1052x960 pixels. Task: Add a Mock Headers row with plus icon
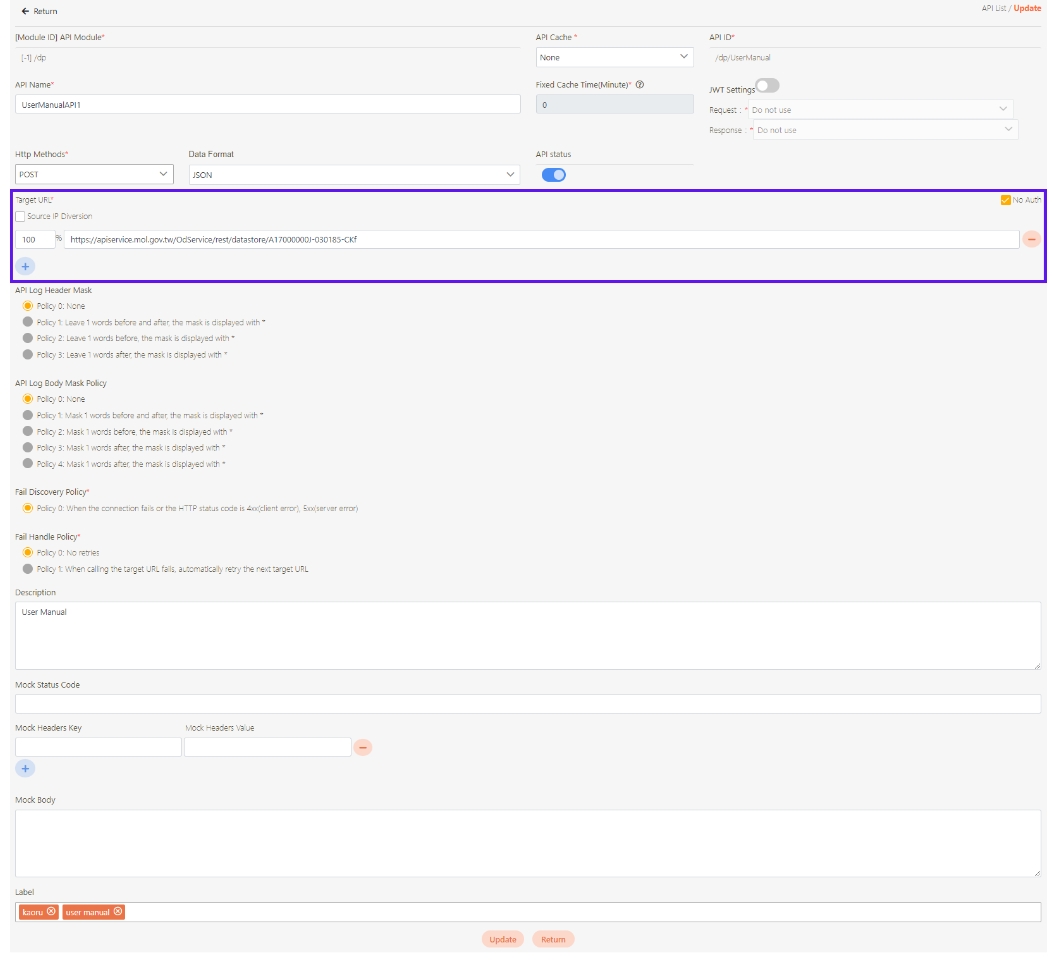click(25, 768)
